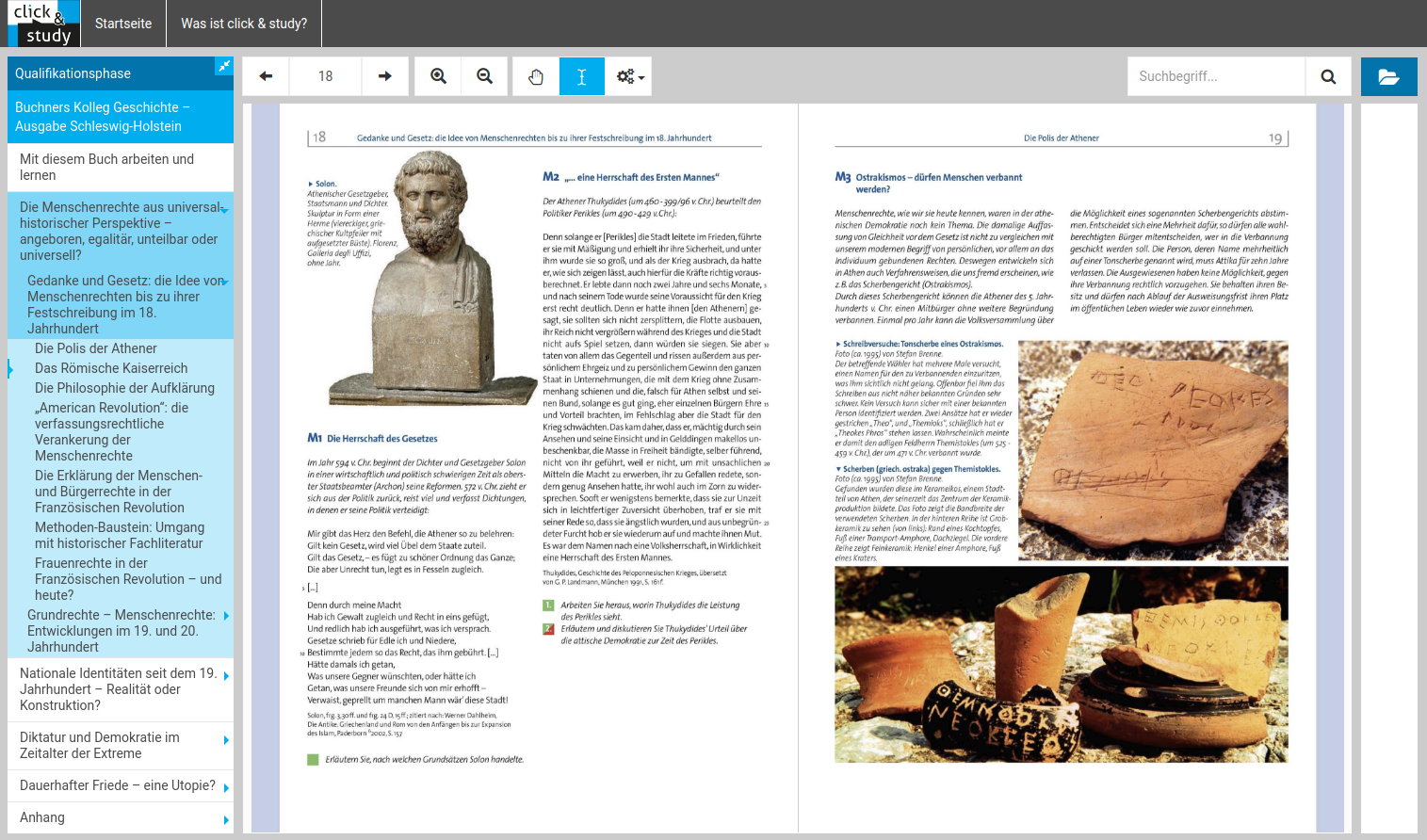Expand the Anhang chapter

(226, 820)
